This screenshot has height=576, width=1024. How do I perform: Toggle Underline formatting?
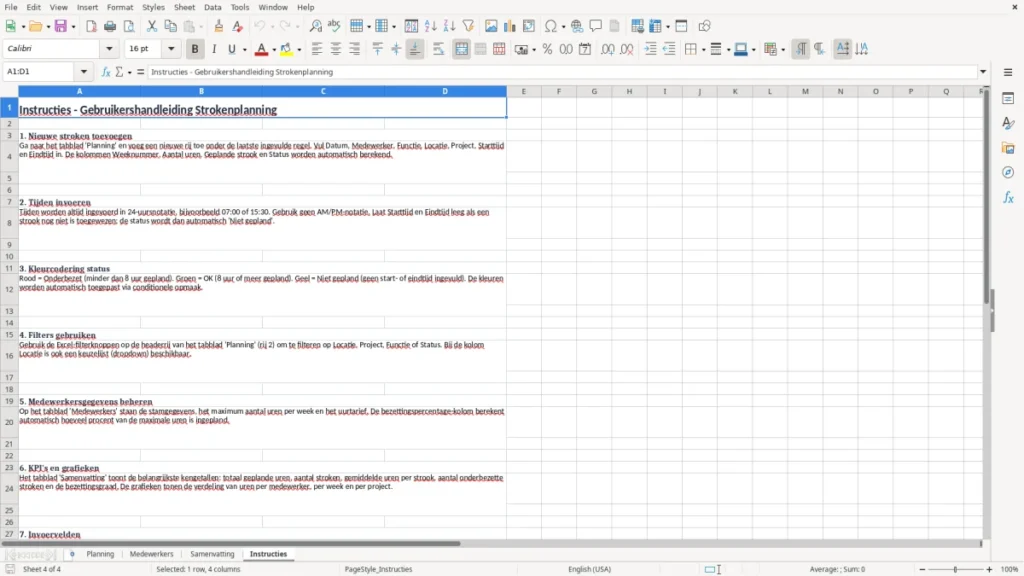click(231, 49)
